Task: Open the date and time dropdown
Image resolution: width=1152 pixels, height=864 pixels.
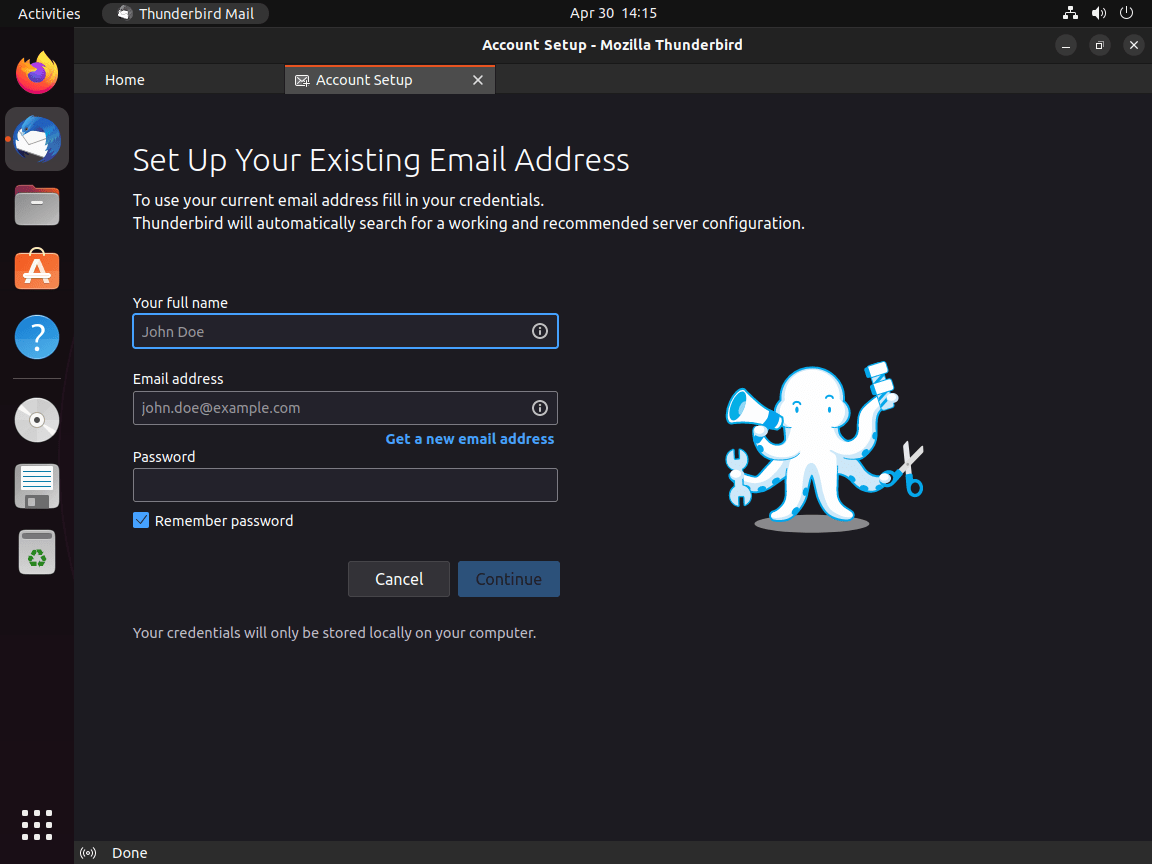Action: tap(612, 13)
